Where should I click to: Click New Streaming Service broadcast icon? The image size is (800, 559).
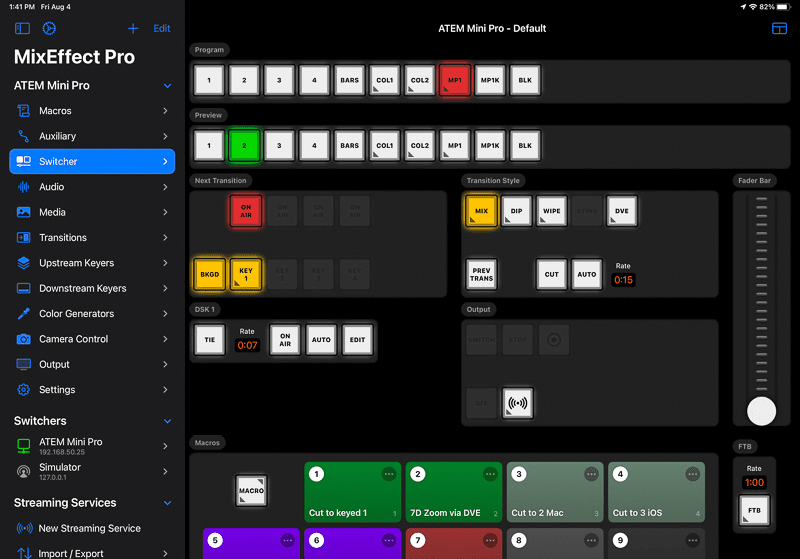point(24,528)
